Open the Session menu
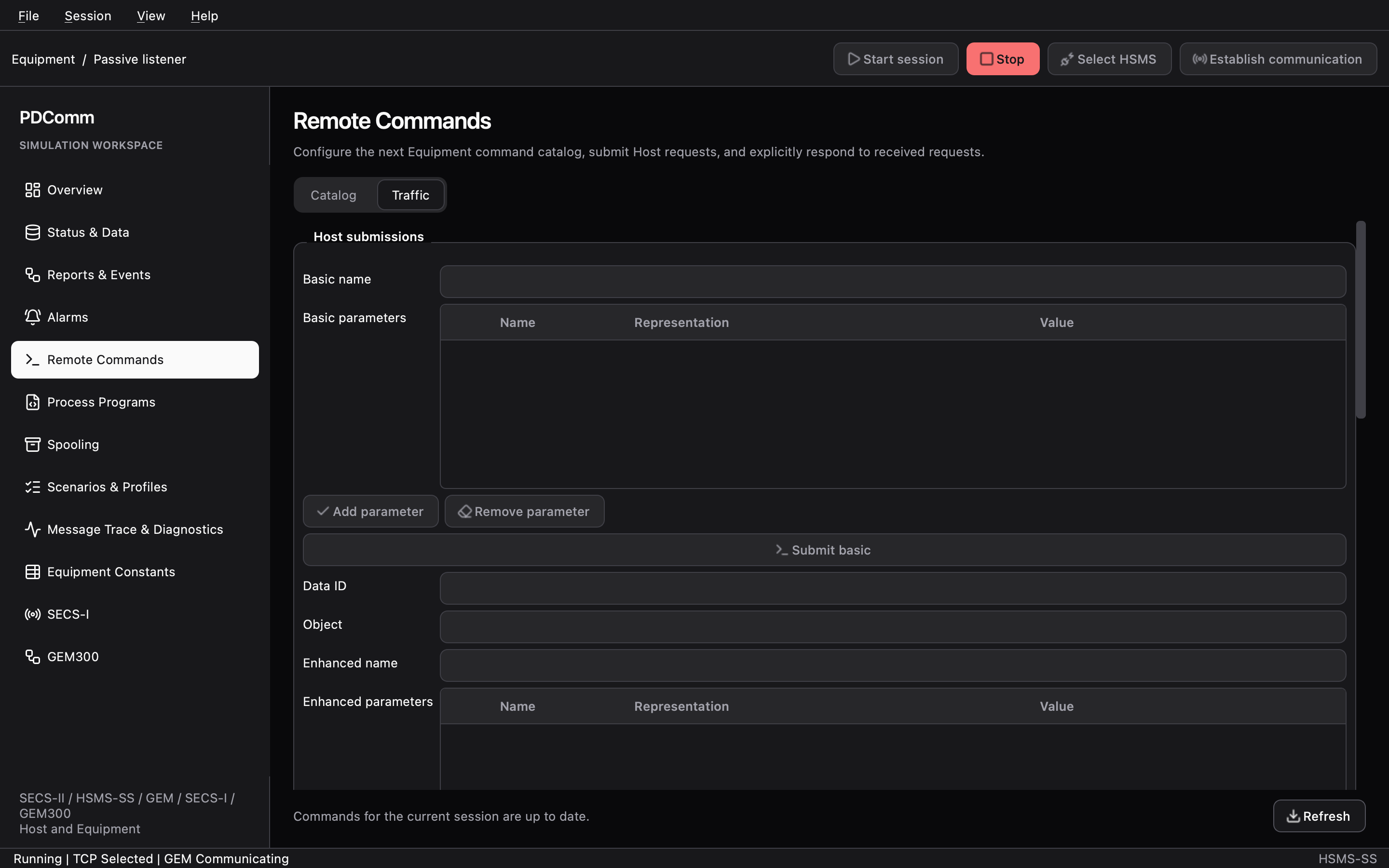Screen dimensions: 1389x868 tap(88, 16)
